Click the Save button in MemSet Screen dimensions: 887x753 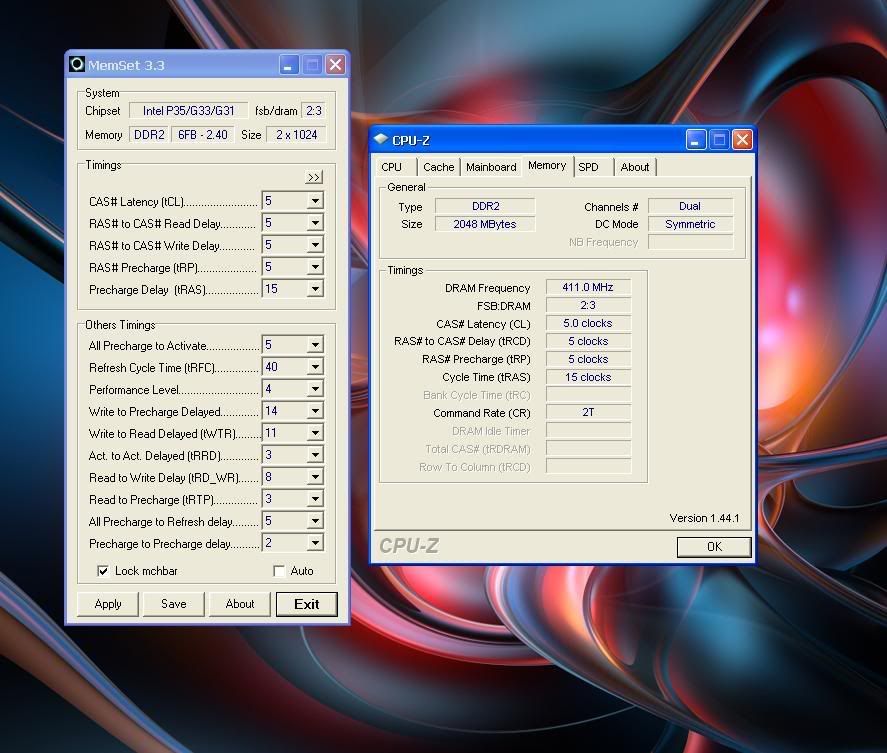pyautogui.click(x=174, y=604)
